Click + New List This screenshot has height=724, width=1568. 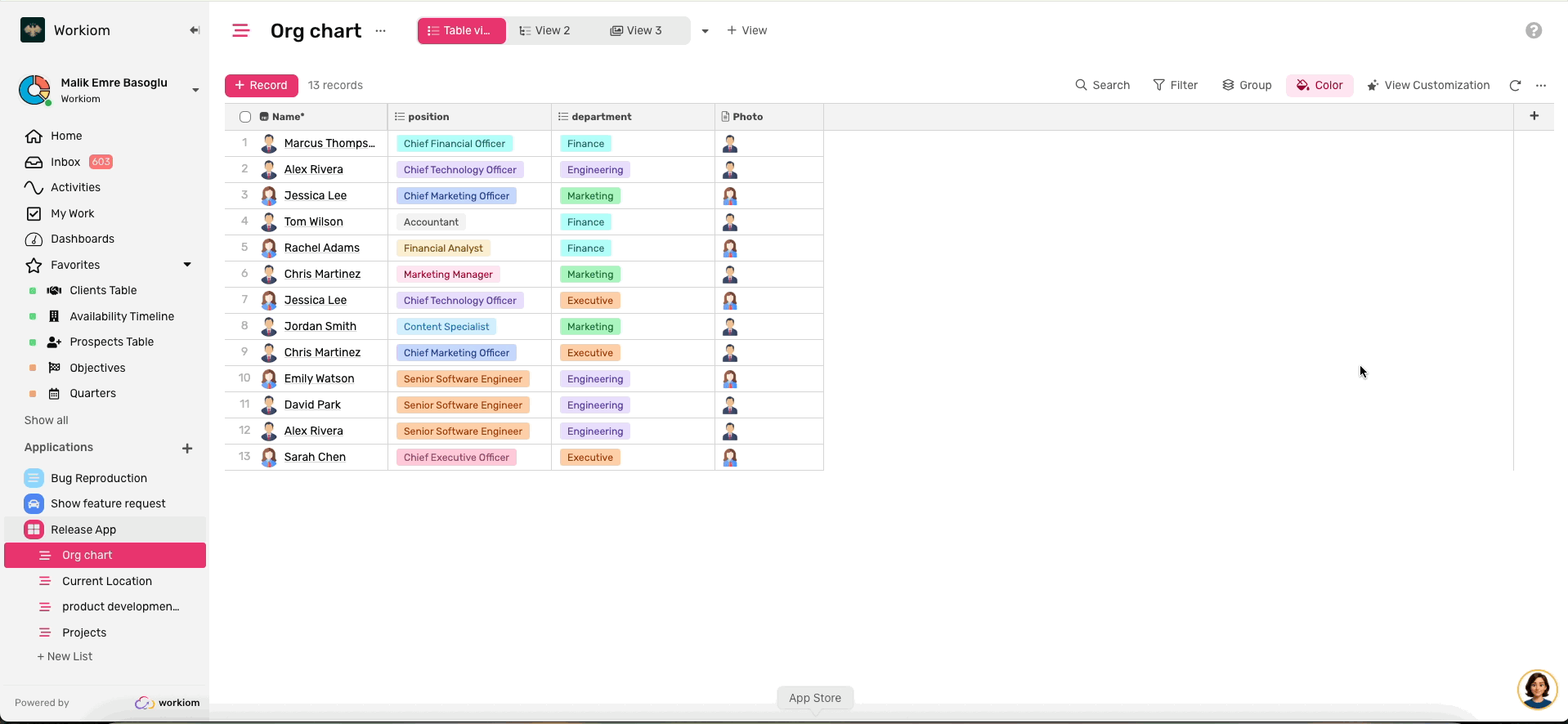click(65, 656)
